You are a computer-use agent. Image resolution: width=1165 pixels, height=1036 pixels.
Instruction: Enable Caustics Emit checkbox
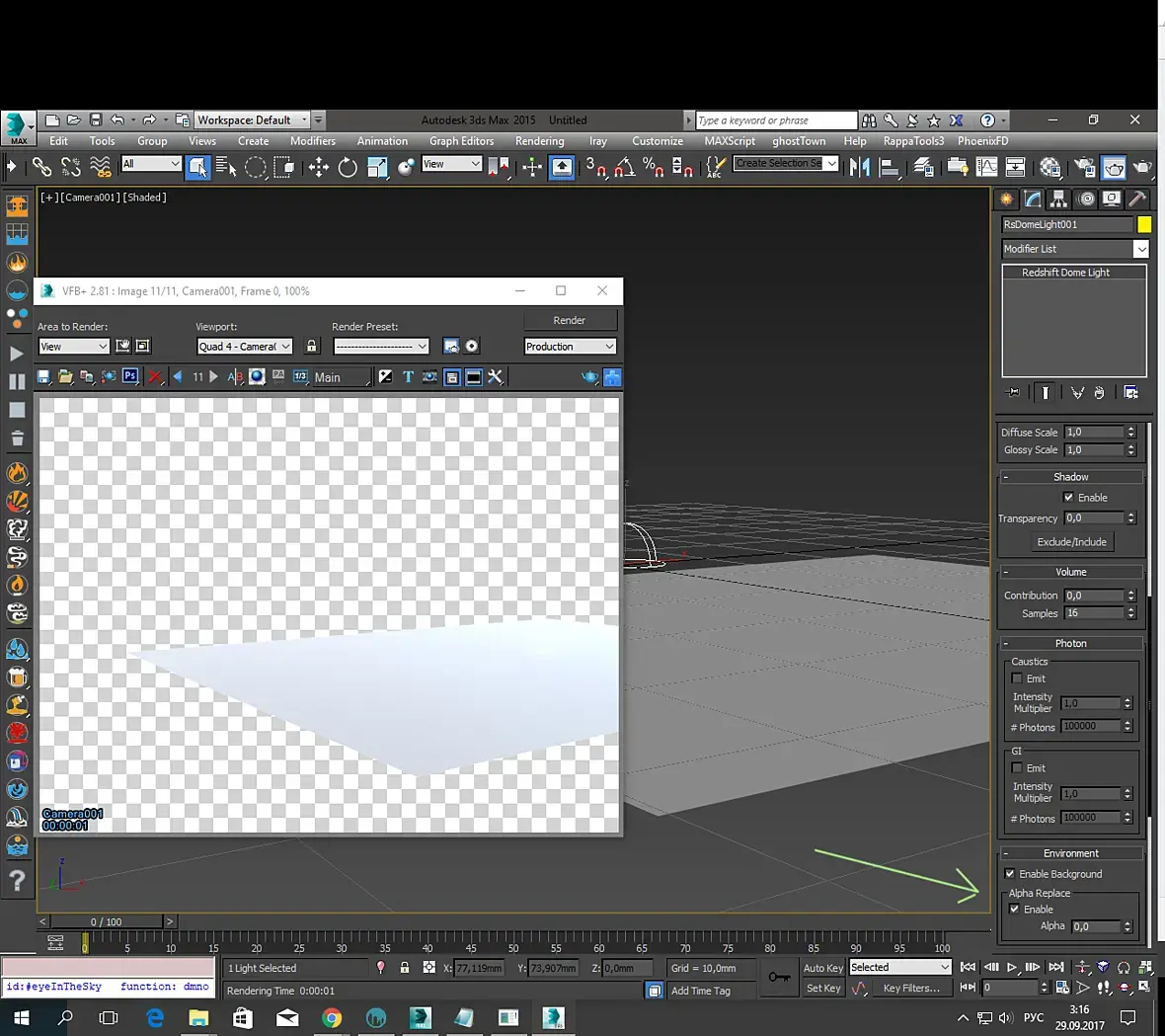tap(1017, 678)
